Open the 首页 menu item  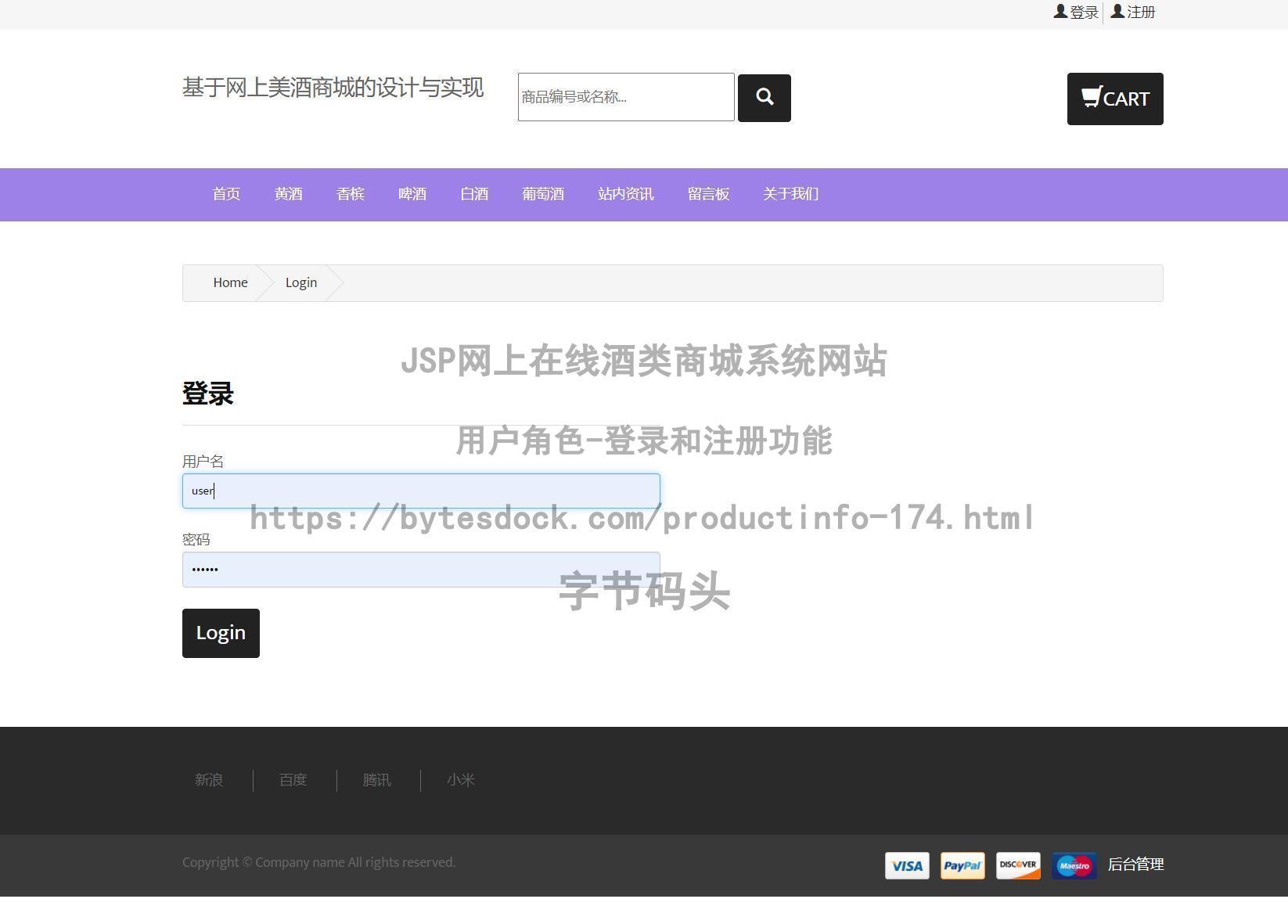pyautogui.click(x=225, y=194)
